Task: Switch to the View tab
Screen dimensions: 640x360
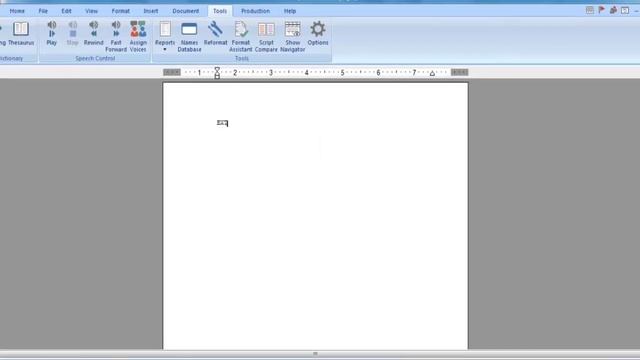Action: [x=91, y=11]
